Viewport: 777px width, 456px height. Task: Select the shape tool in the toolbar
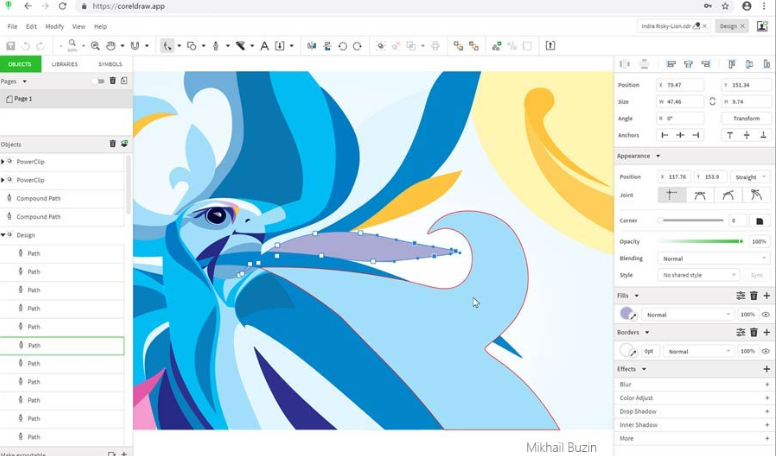191,46
